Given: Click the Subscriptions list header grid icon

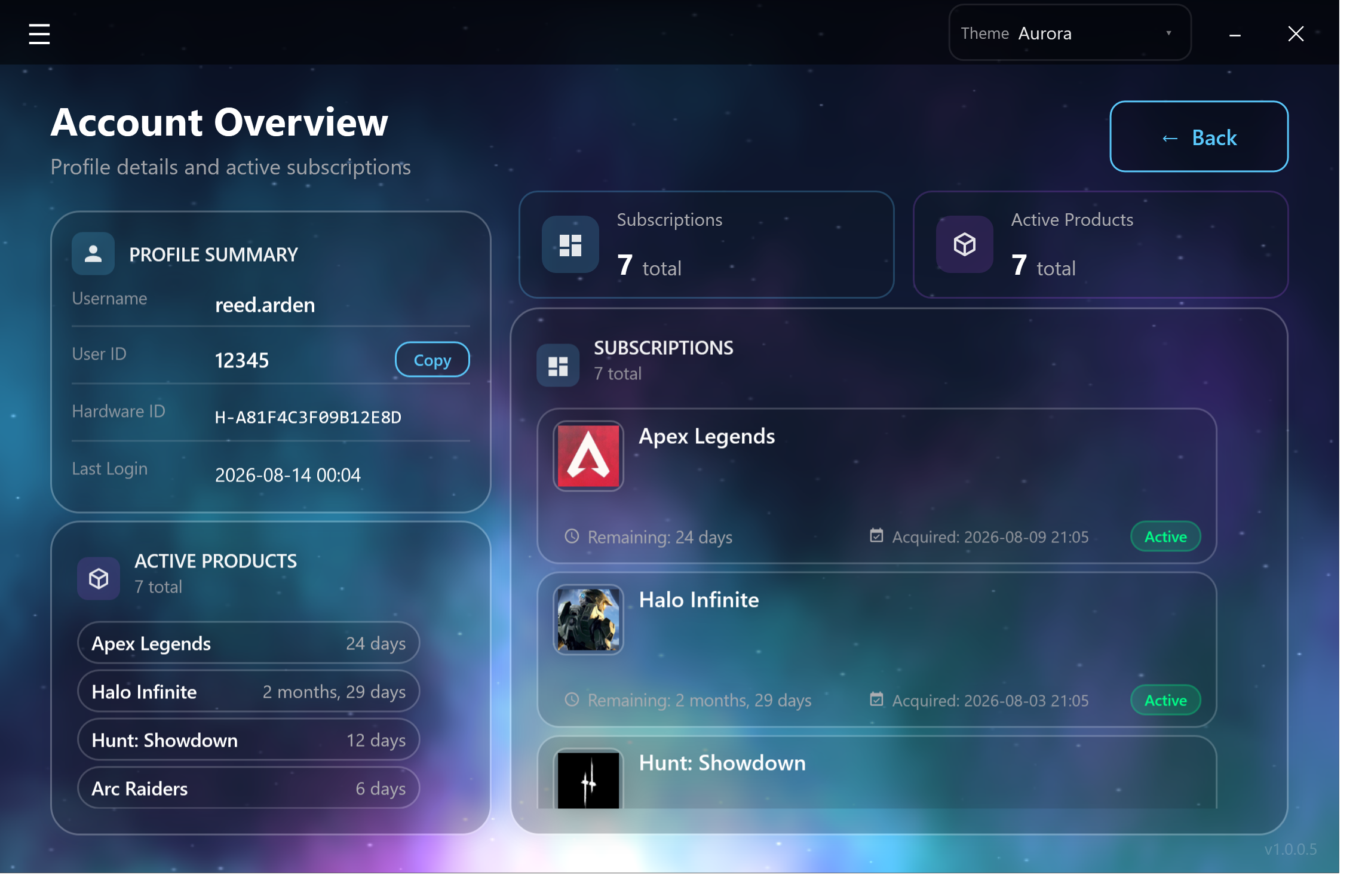Looking at the screenshot, I should coord(558,366).
